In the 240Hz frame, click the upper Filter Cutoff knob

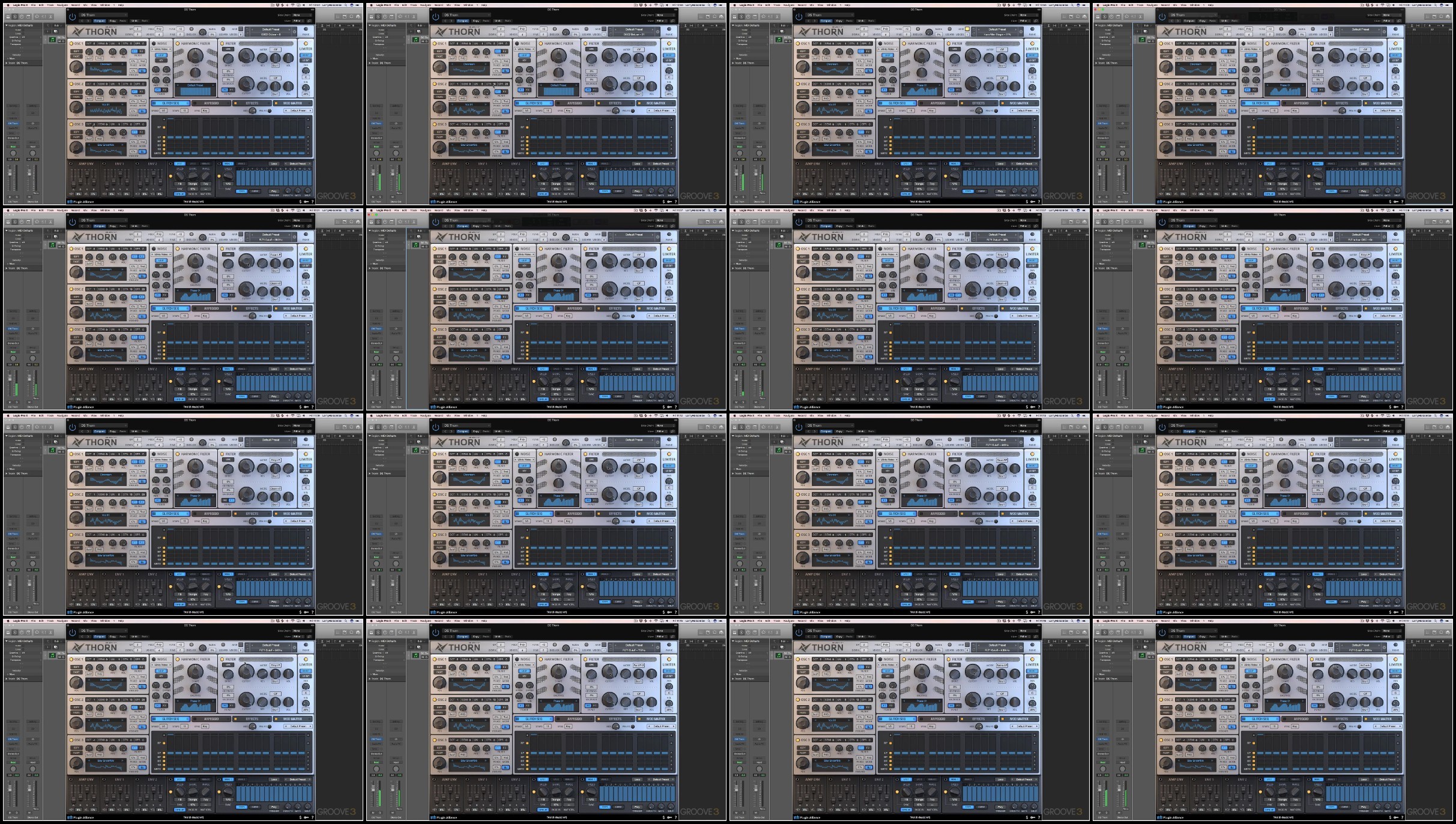click(x=1336, y=672)
